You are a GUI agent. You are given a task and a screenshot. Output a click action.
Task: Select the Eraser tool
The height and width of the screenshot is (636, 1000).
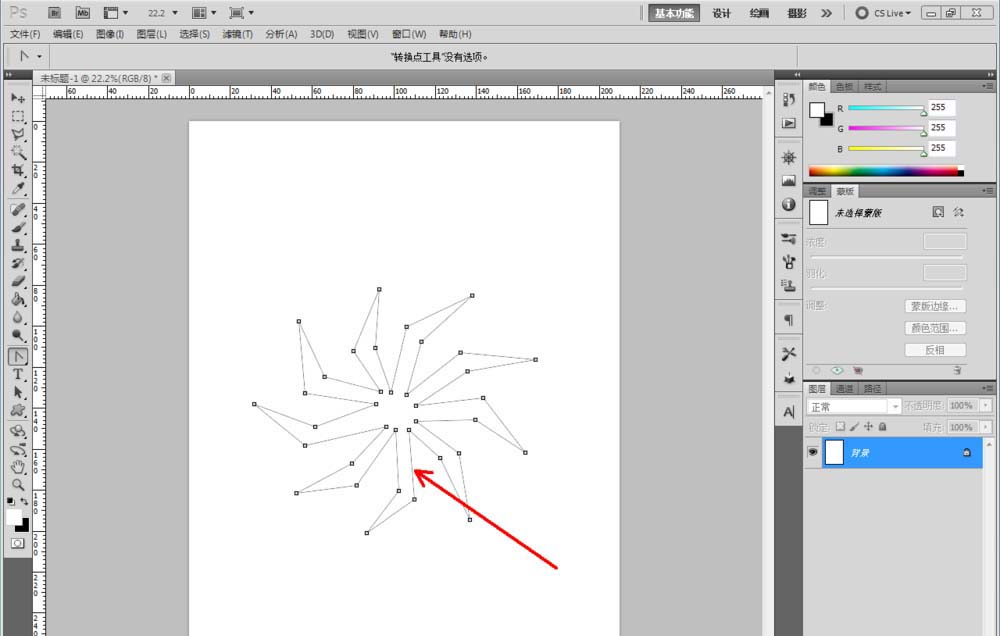click(x=18, y=281)
